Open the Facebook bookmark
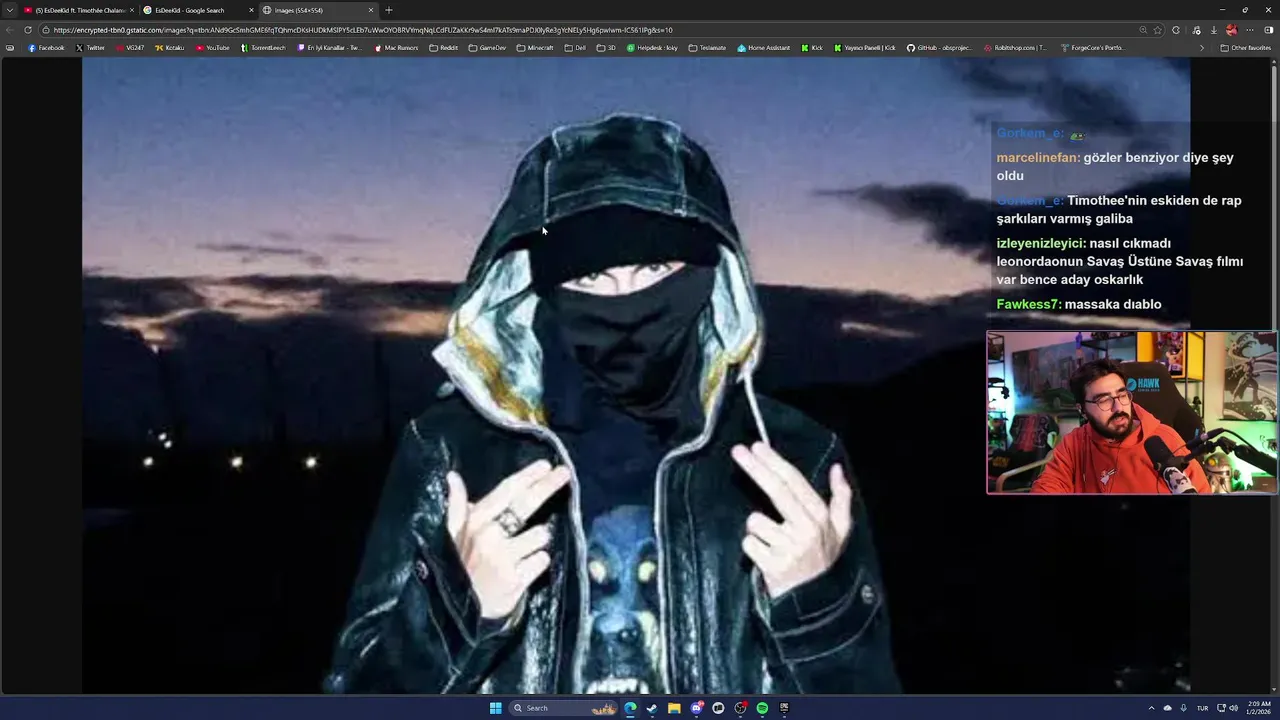 tap(46, 48)
